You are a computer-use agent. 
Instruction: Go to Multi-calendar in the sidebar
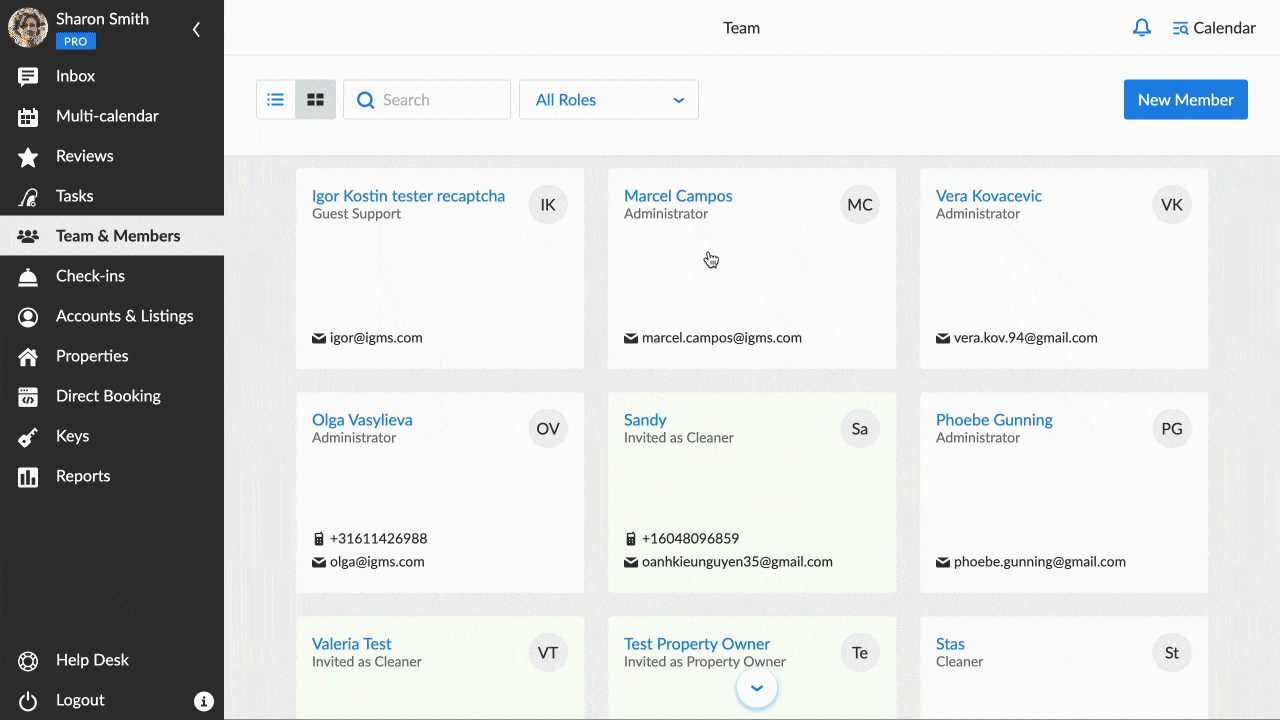point(107,116)
